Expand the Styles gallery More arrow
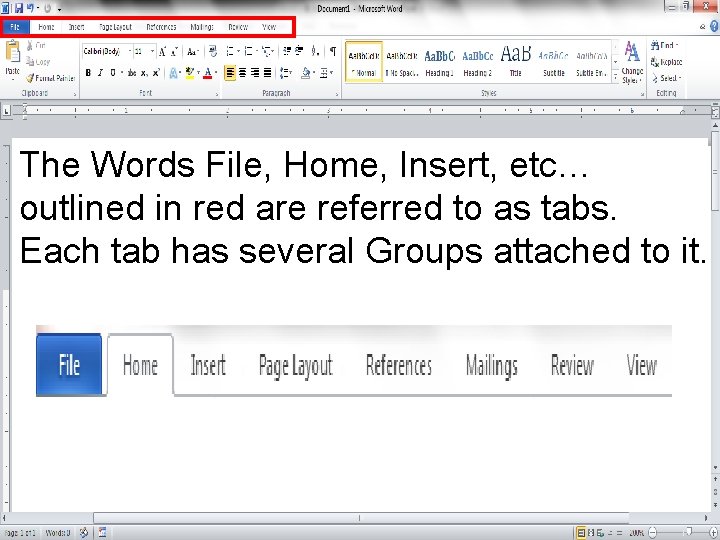Image resolution: width=720 pixels, height=540 pixels. point(616,77)
